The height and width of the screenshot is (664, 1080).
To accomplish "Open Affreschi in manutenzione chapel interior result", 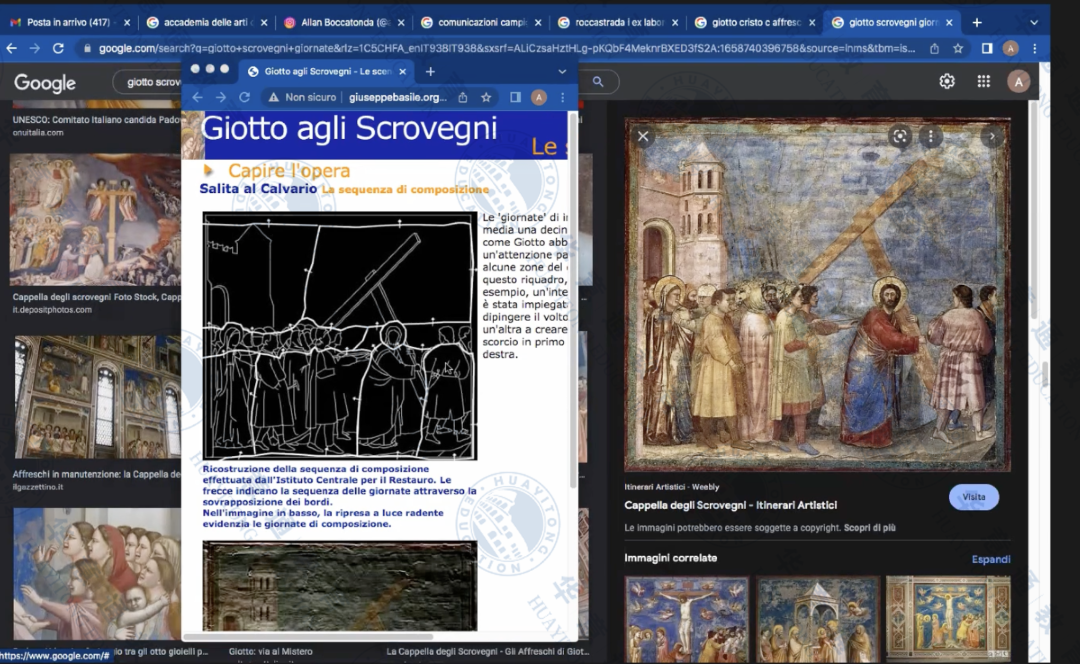I will (x=97, y=397).
